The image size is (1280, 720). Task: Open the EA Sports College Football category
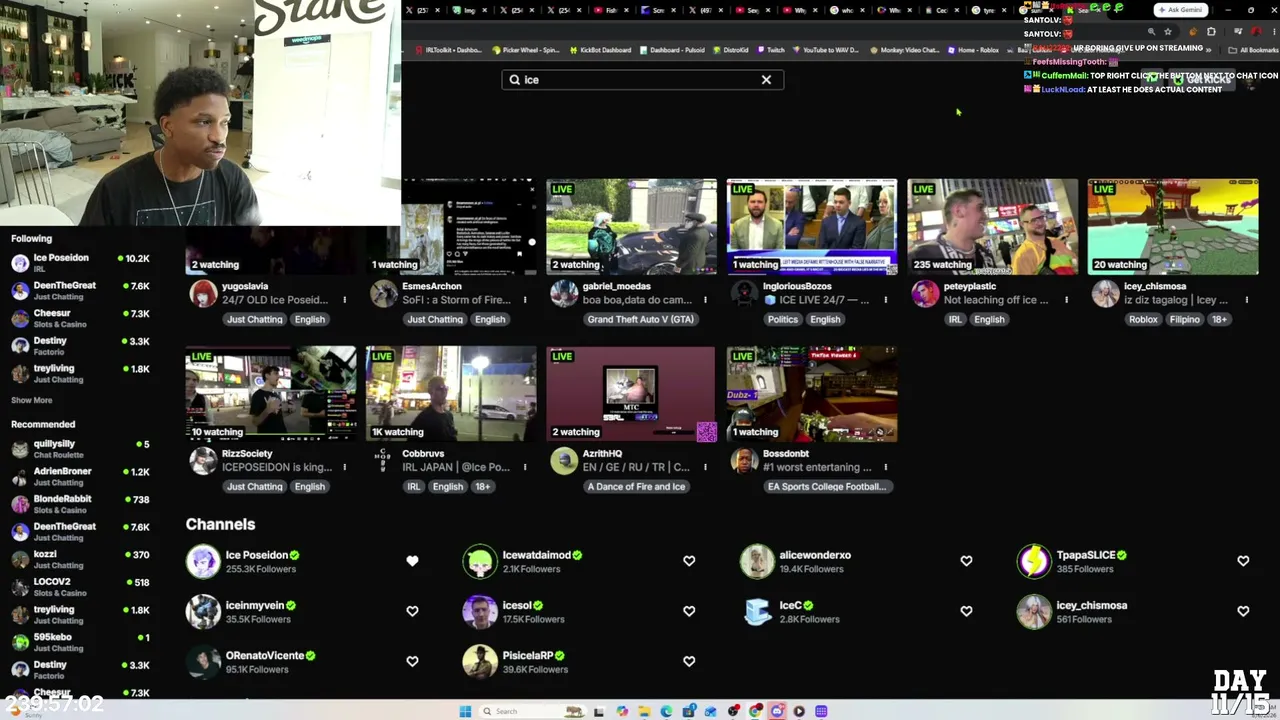pos(826,487)
